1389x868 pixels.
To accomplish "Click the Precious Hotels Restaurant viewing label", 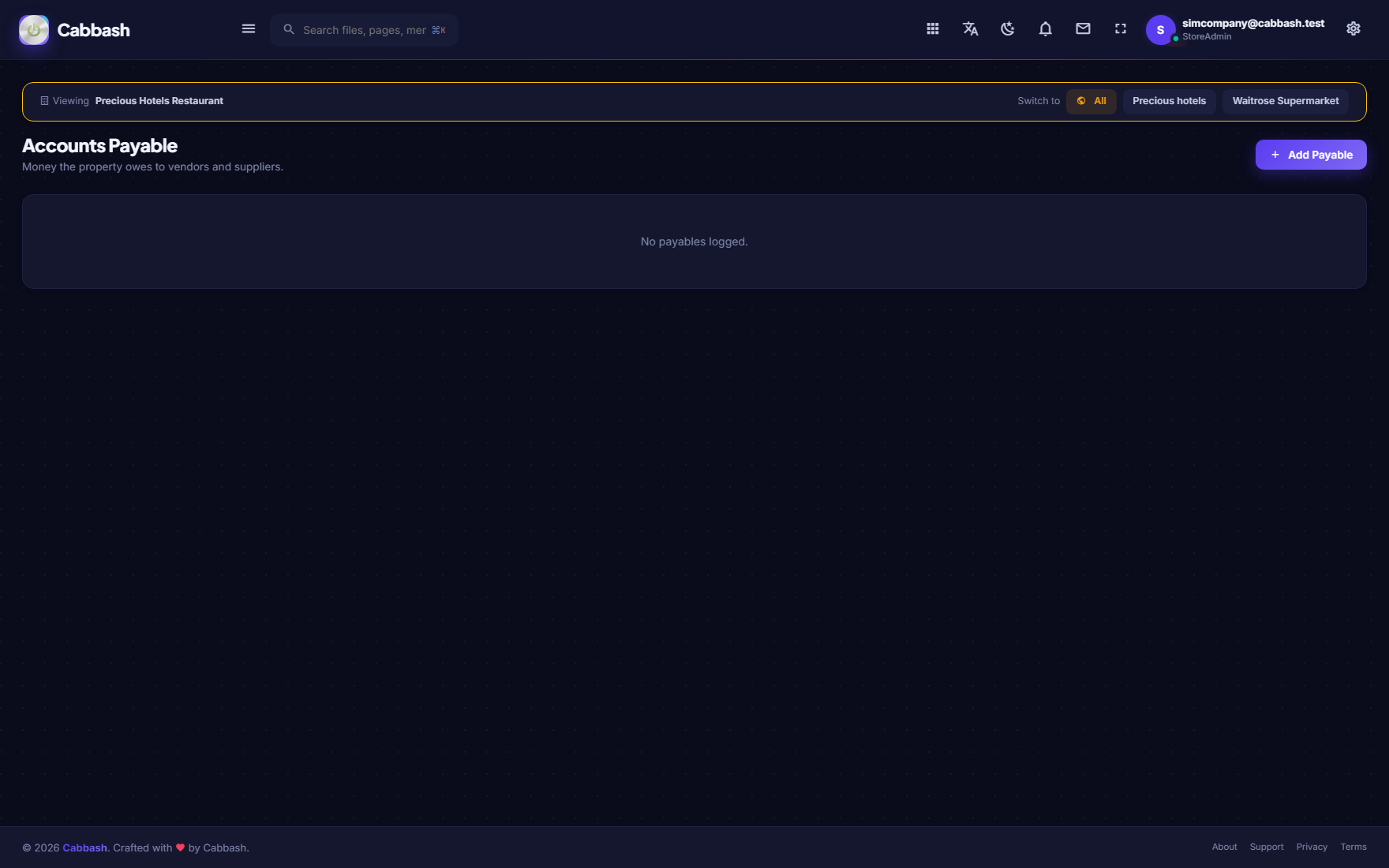I will coord(159,101).
